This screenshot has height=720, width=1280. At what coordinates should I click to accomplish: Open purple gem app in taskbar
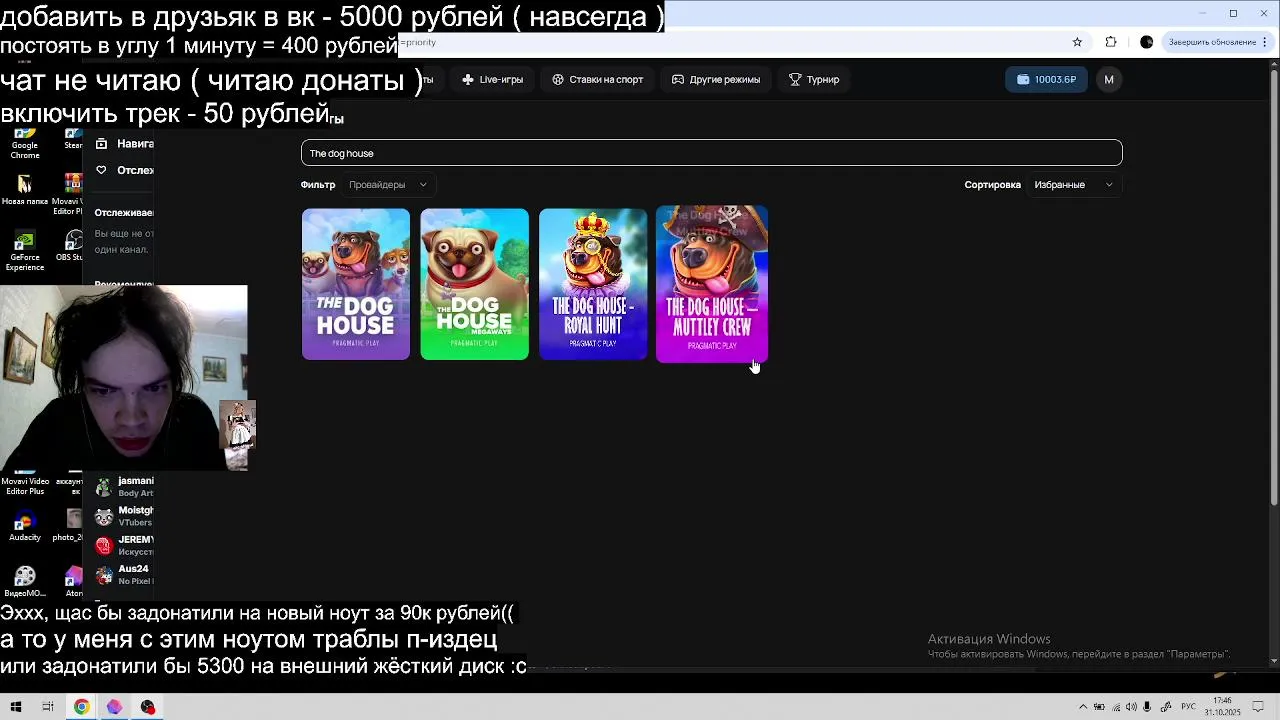click(x=114, y=707)
